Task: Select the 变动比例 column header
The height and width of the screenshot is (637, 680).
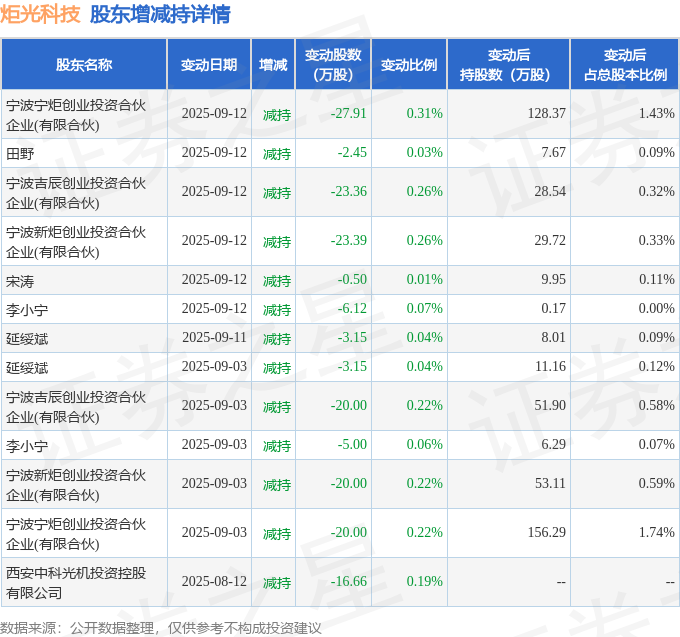Action: 409,65
